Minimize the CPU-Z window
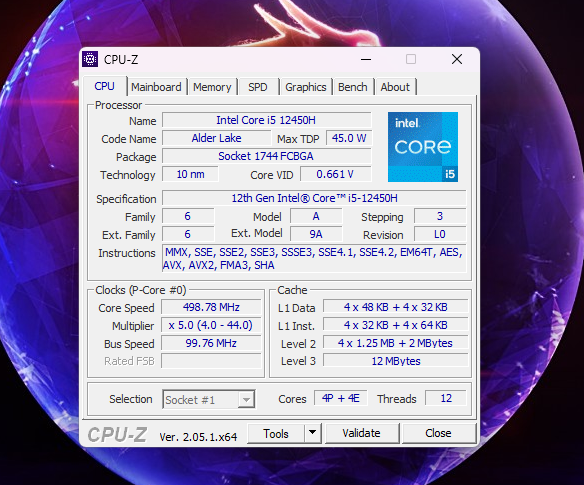Screen dimensions: 584x485 click(x=366, y=60)
